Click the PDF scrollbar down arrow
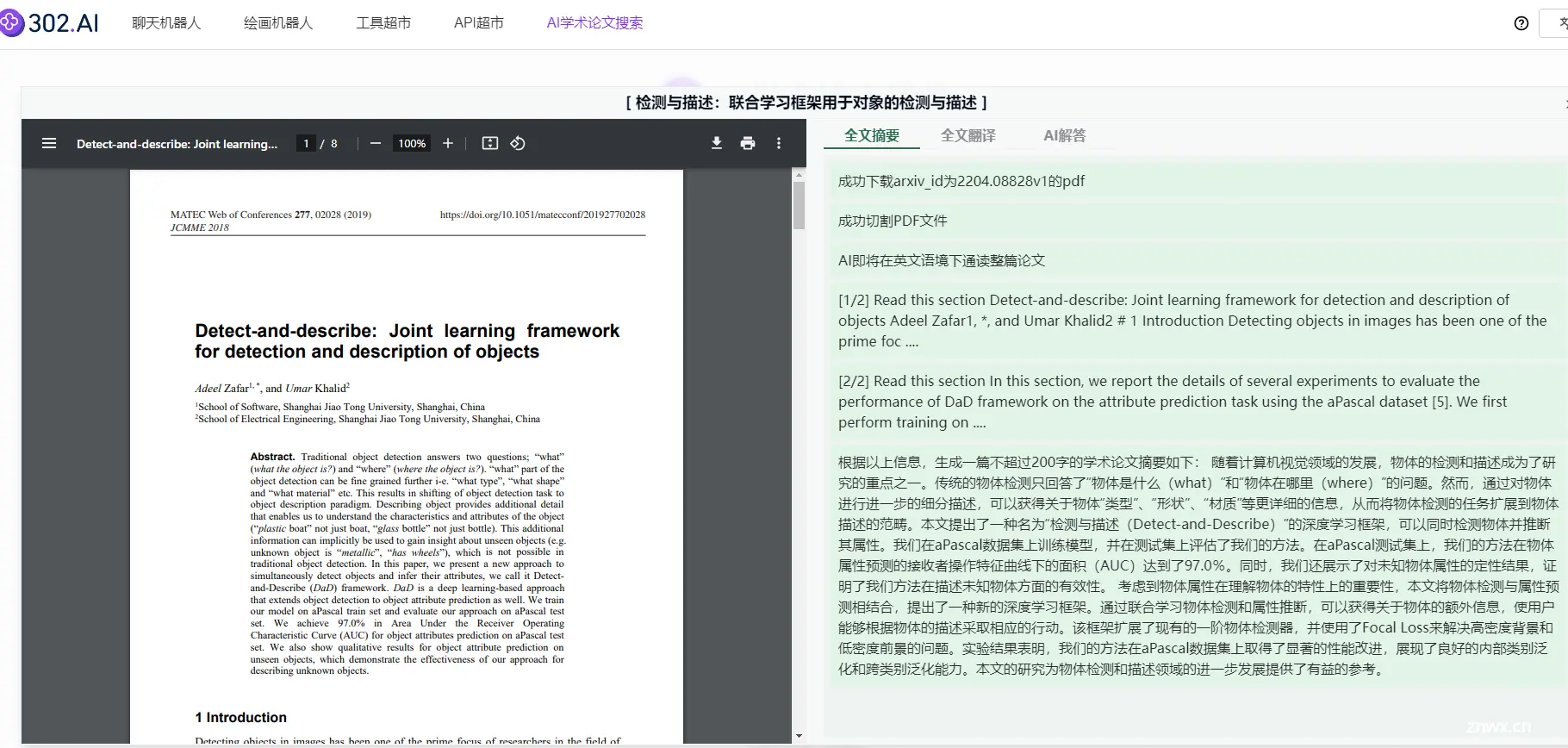This screenshot has height=748, width=1568. tap(799, 737)
